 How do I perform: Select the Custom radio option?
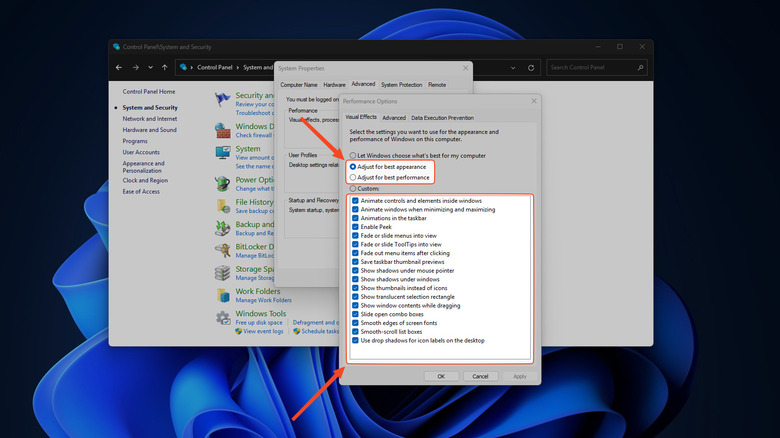pos(353,188)
